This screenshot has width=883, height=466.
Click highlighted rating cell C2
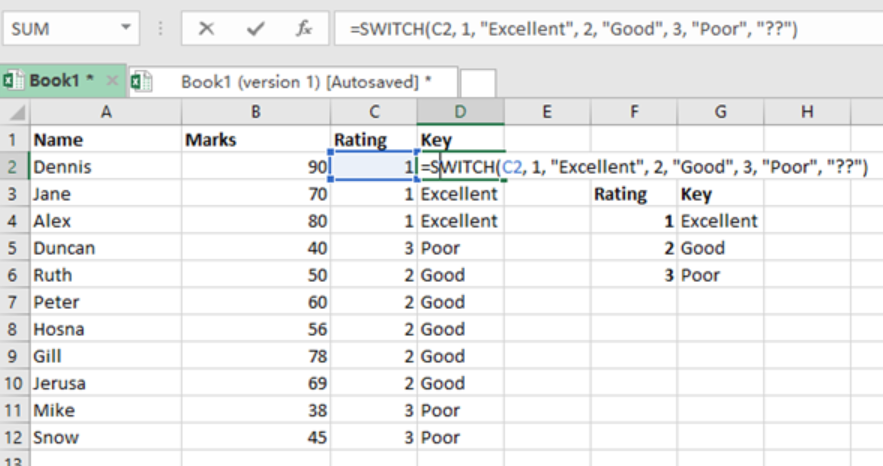pos(374,167)
